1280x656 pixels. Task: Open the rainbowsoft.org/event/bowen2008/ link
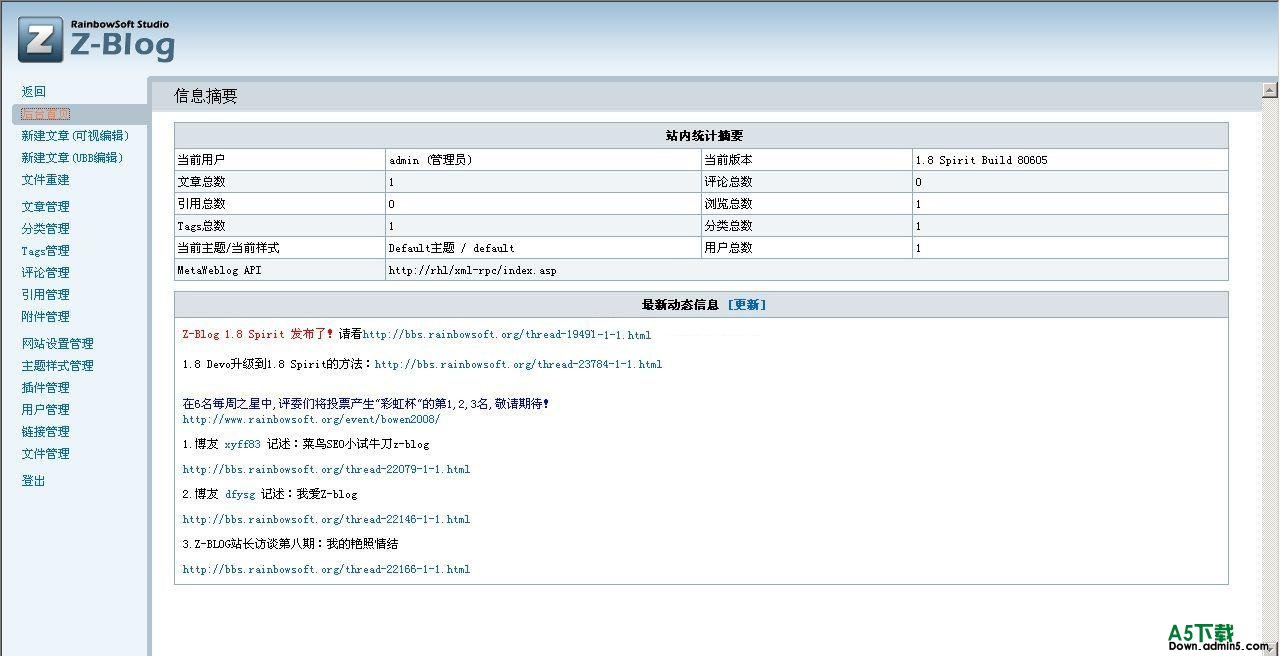click(311, 420)
